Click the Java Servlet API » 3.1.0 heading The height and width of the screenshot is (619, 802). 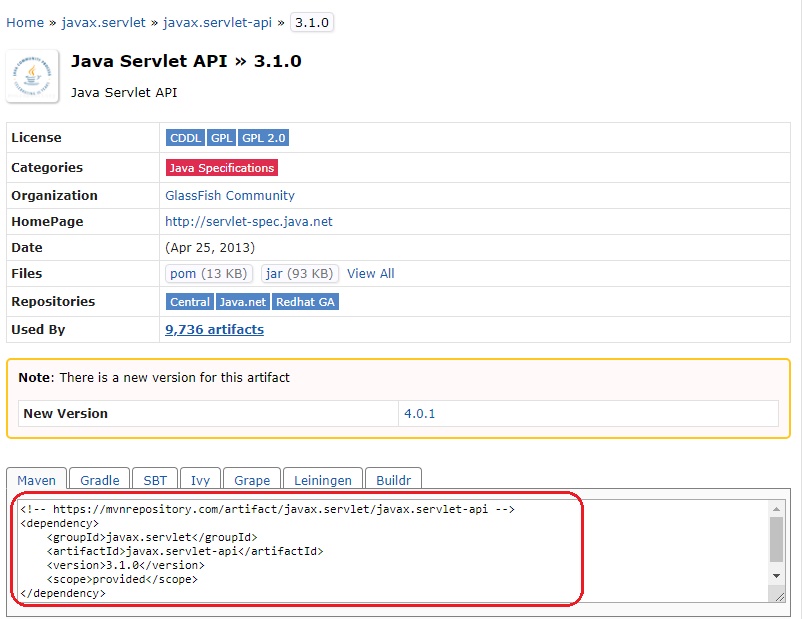(186, 61)
